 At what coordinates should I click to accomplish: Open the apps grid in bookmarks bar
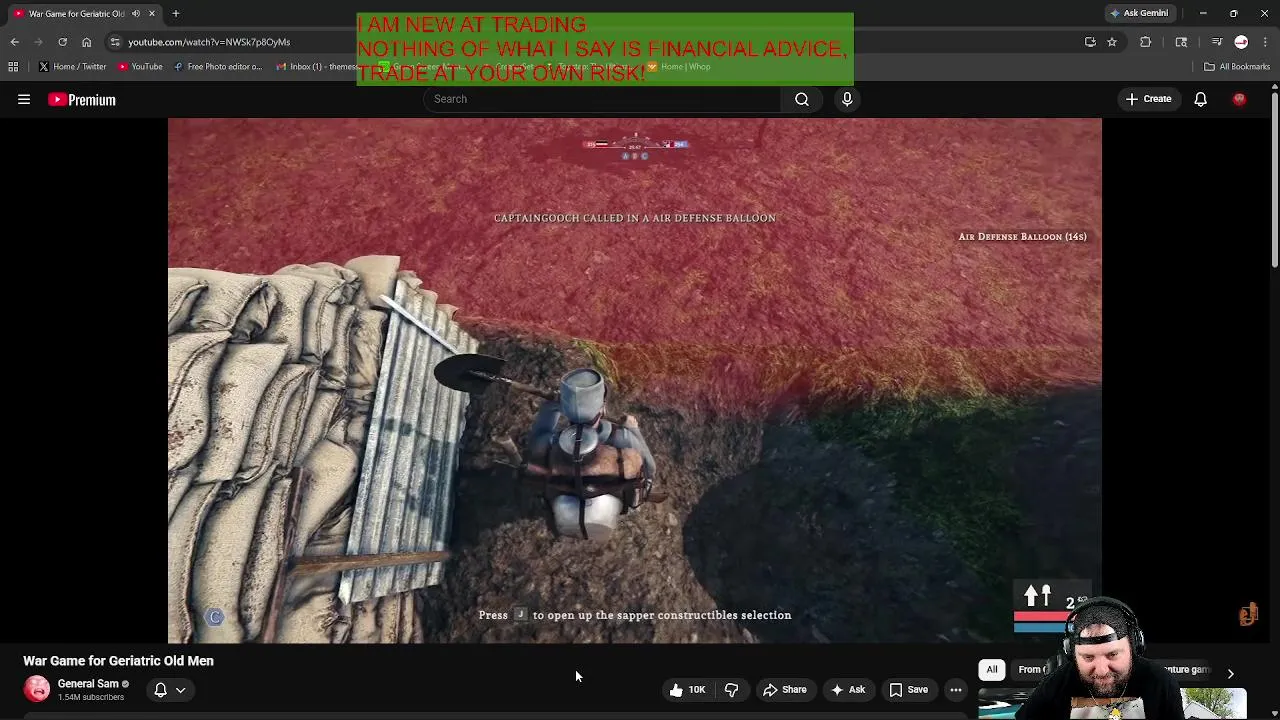click(13, 67)
